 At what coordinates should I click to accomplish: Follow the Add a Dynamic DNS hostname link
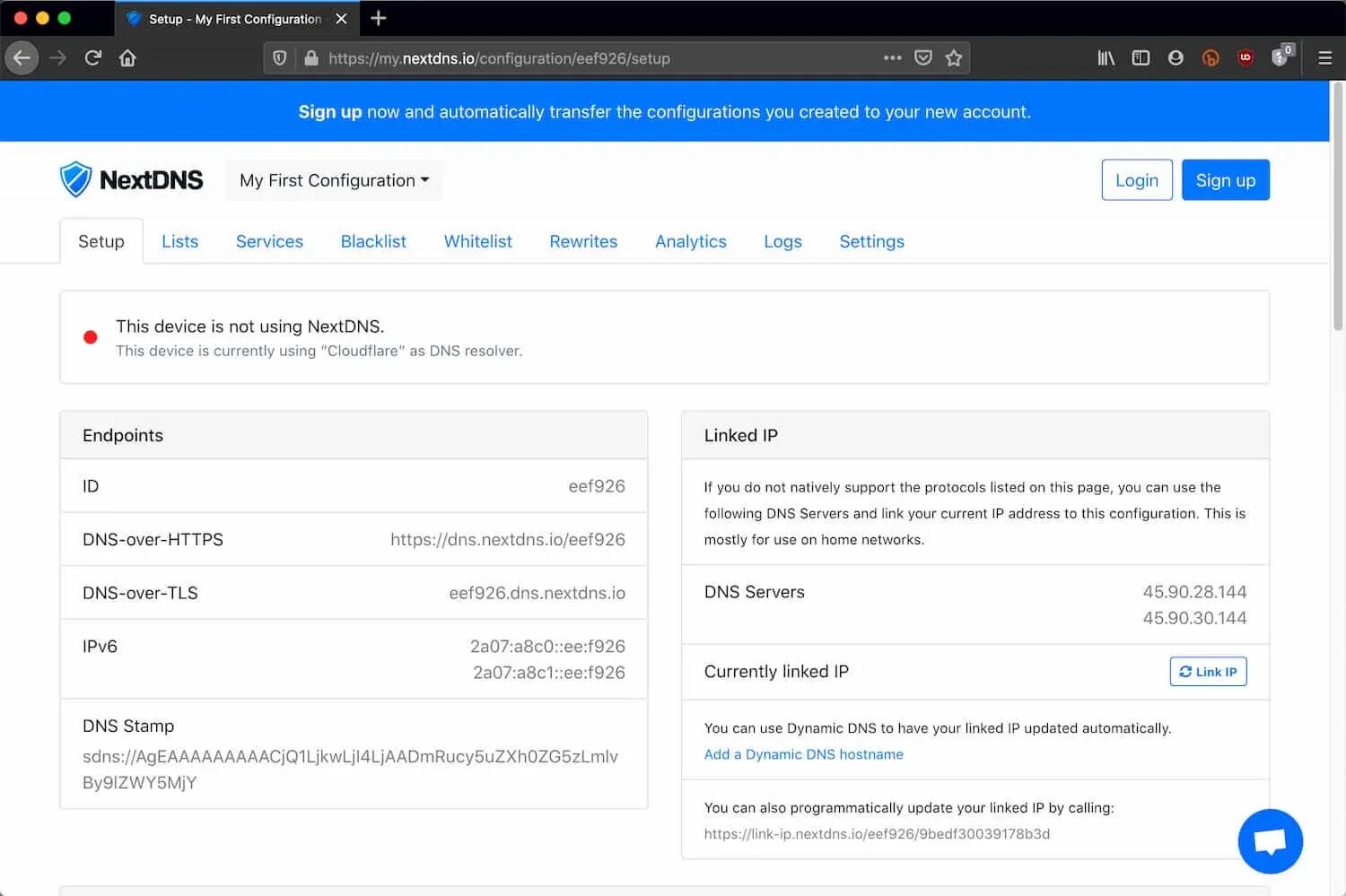(x=803, y=754)
